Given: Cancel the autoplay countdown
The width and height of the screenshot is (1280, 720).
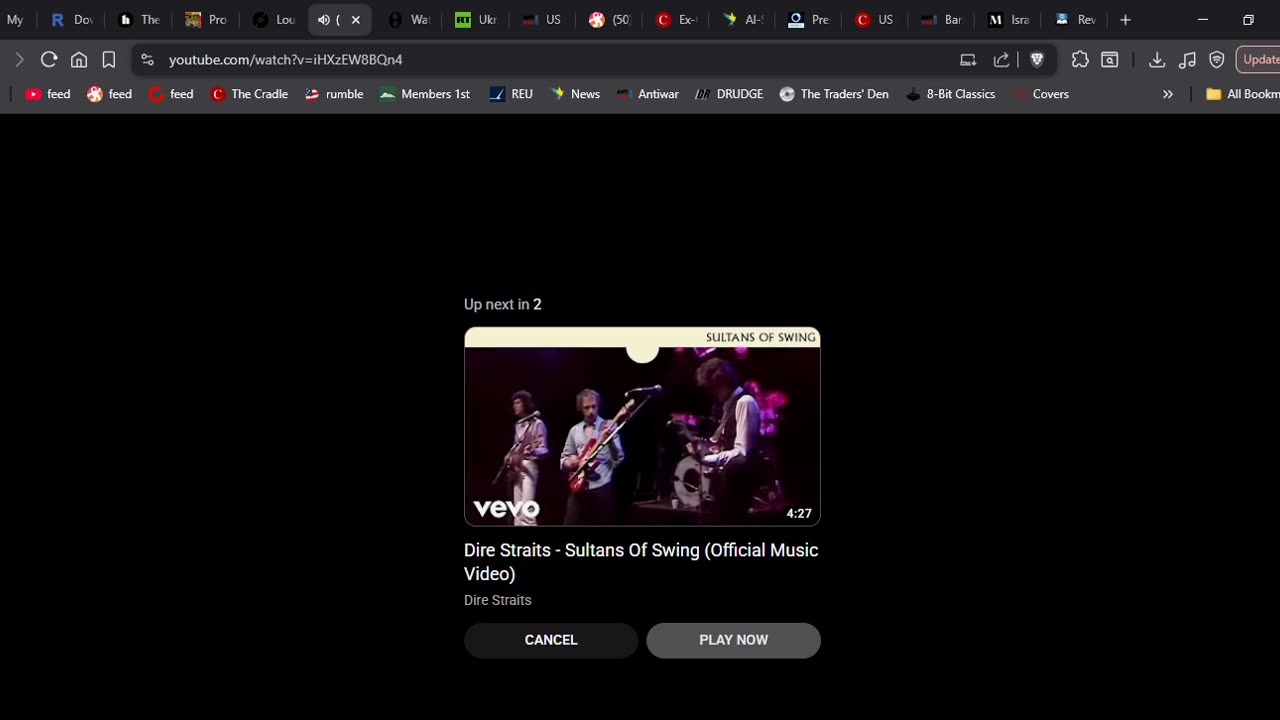Looking at the screenshot, I should 551,640.
